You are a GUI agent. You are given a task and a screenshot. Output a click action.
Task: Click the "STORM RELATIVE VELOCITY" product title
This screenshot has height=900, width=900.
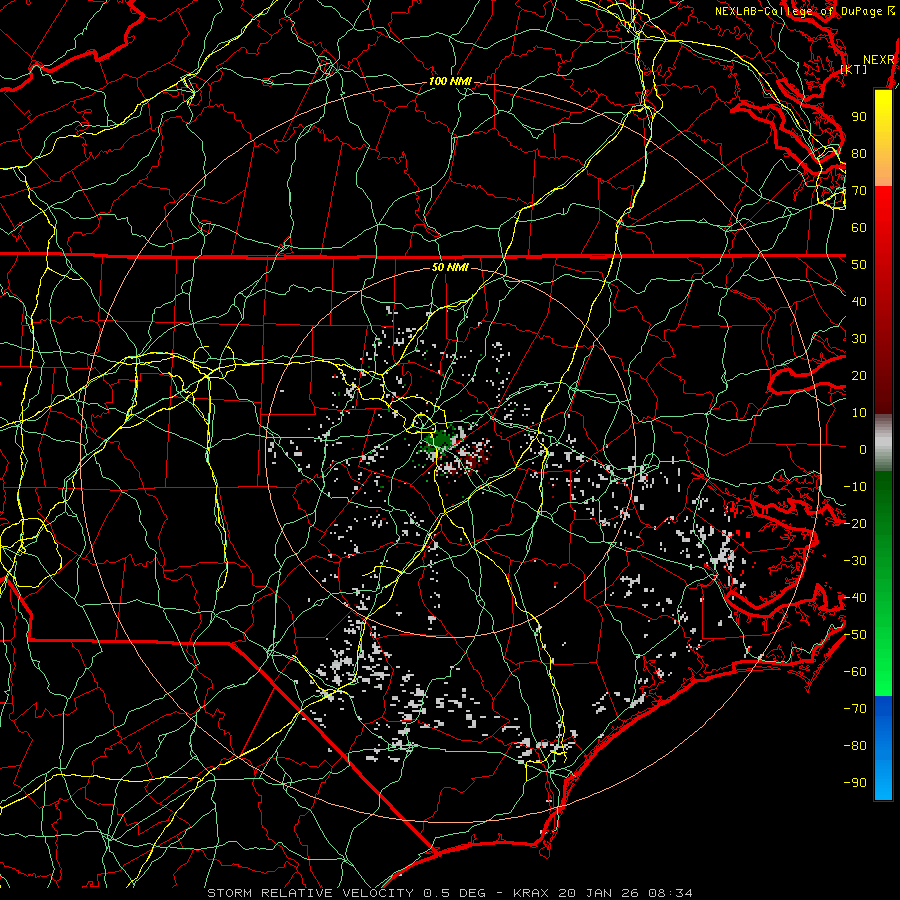(310, 893)
